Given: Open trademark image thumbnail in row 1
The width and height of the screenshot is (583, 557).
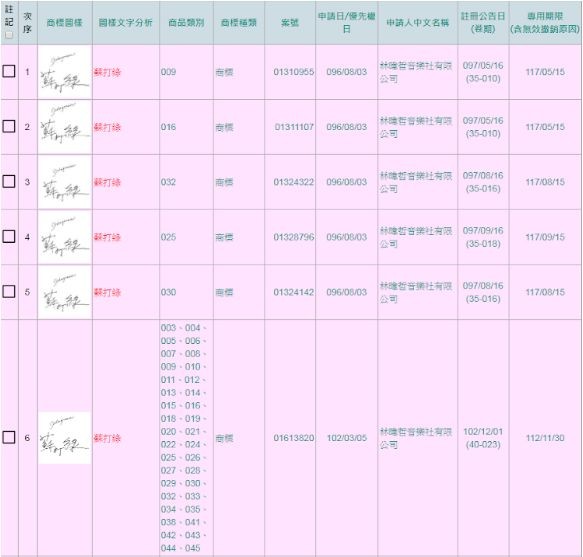Looking at the screenshot, I should click(x=65, y=72).
